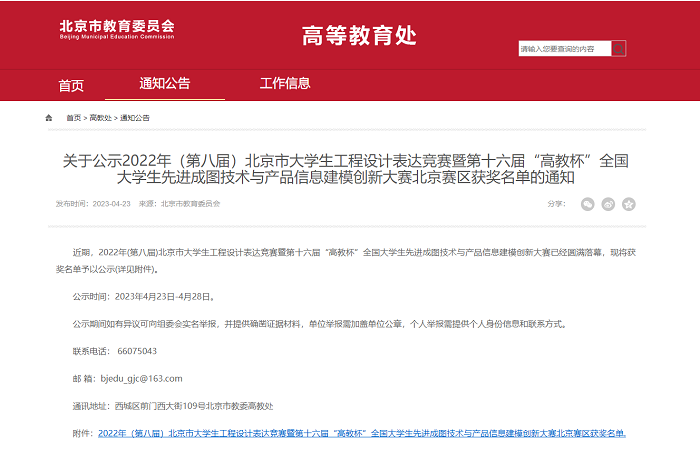Click the source 北京市教育委员会 text
This screenshot has width=700, height=451.
(190, 204)
